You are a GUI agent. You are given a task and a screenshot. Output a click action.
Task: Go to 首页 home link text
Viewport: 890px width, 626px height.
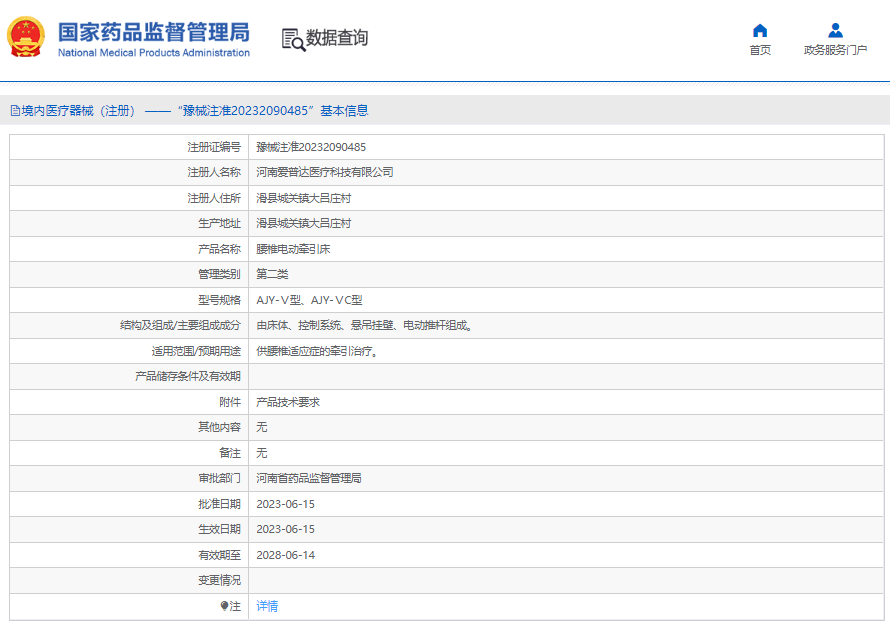760,51
